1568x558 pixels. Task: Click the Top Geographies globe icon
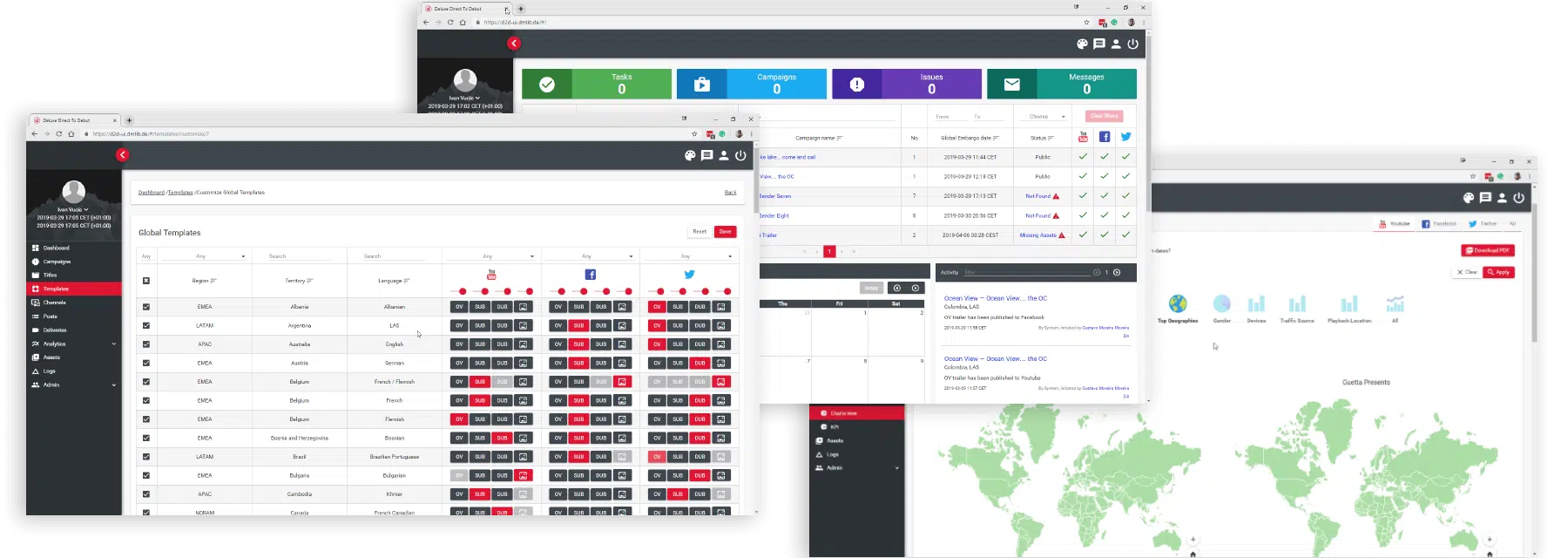[1178, 303]
